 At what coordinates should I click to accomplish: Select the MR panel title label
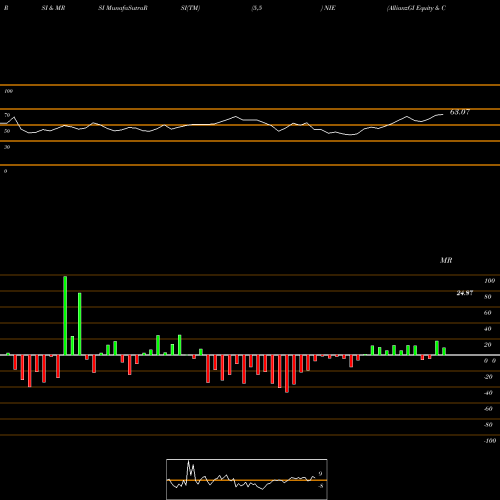pyautogui.click(x=446, y=260)
